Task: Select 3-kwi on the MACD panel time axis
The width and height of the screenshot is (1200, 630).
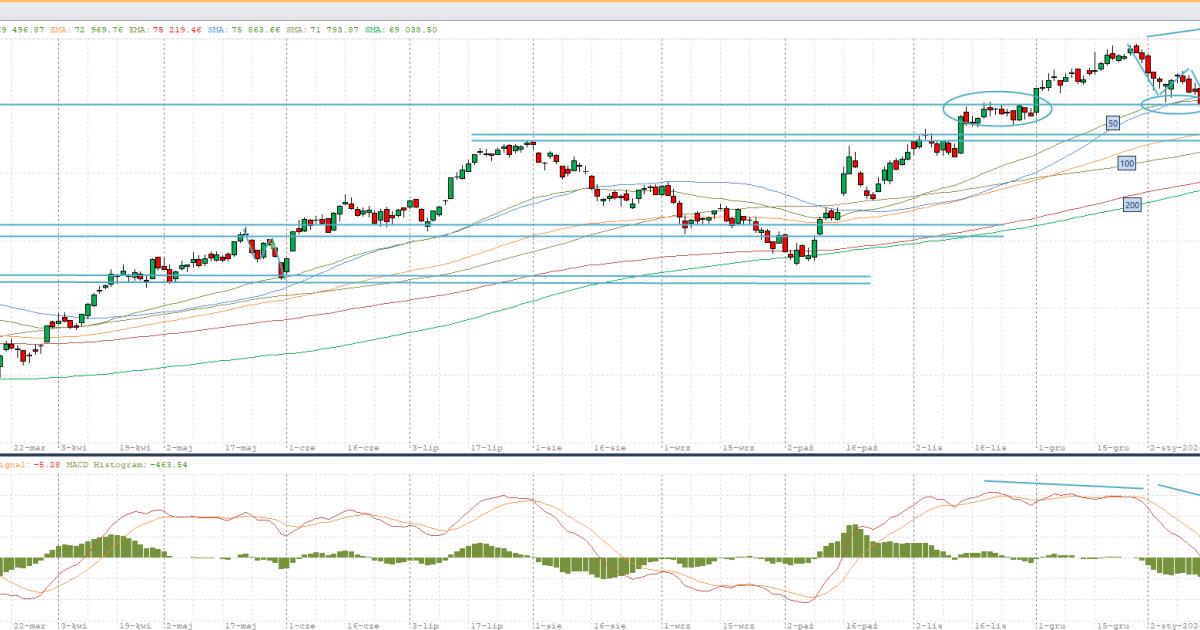Action: click(x=71, y=625)
